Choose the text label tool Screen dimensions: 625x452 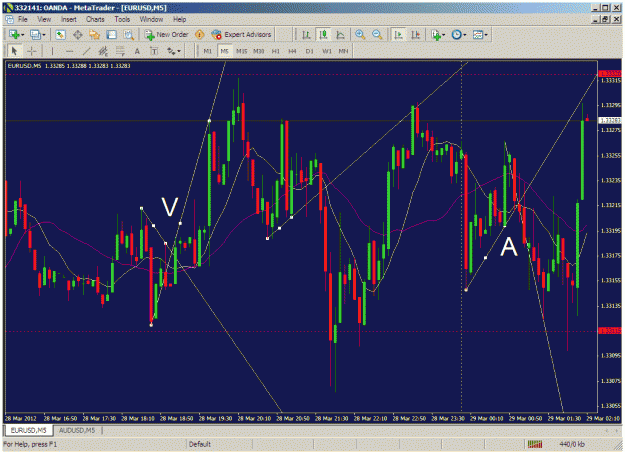tap(154, 51)
